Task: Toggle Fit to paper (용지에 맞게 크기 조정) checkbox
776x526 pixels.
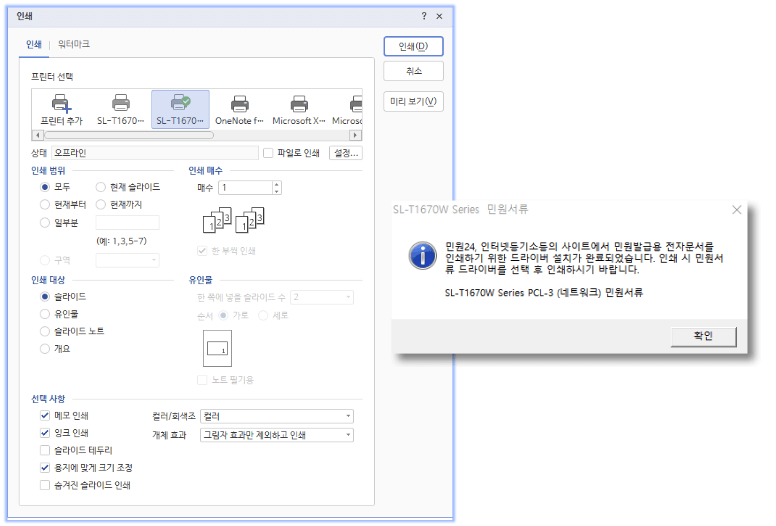Action: (x=45, y=468)
